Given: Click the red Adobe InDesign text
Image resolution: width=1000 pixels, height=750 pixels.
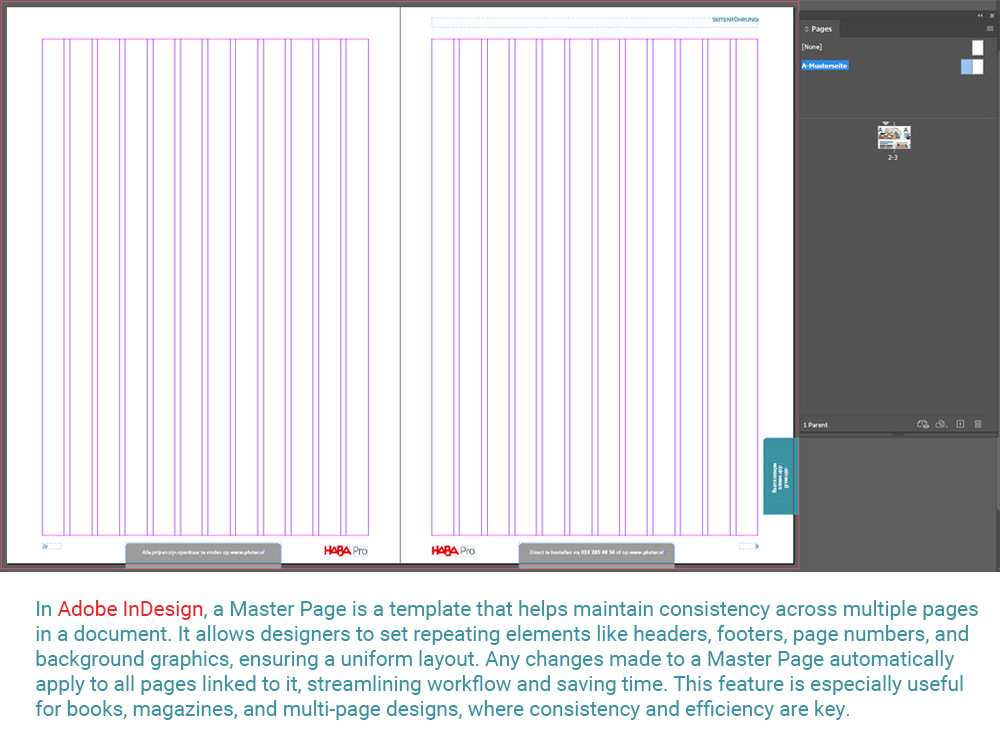Looking at the screenshot, I should click(x=130, y=609).
